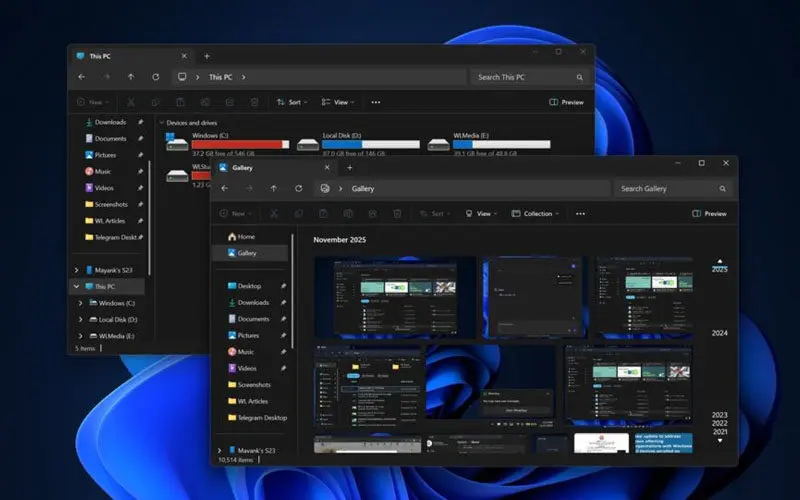Unpin Downloads in This PC sidebar
Image resolution: width=800 pixels, height=500 pixels.
click(x=140, y=122)
